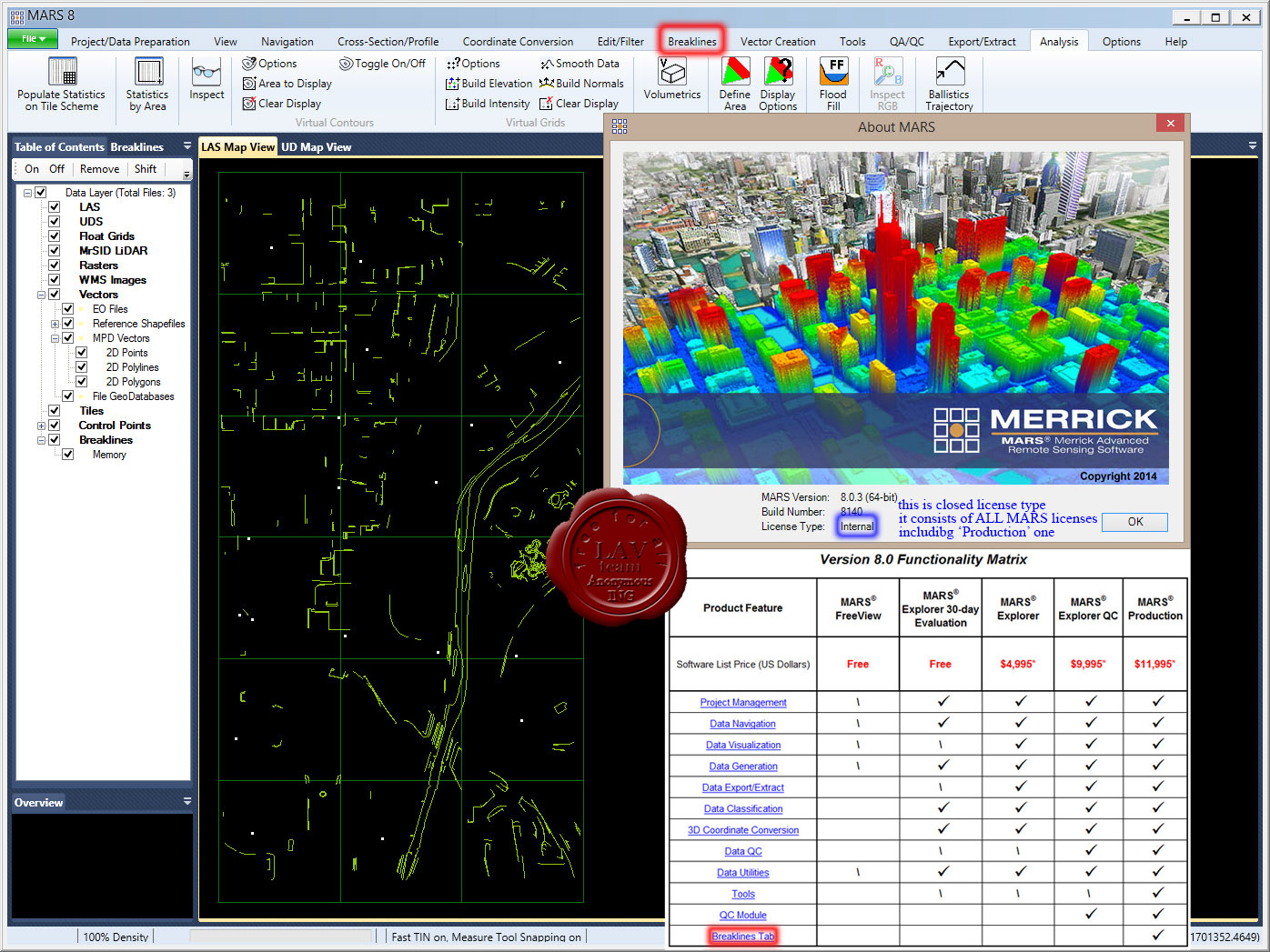Expand the Control Points node

(x=41, y=426)
